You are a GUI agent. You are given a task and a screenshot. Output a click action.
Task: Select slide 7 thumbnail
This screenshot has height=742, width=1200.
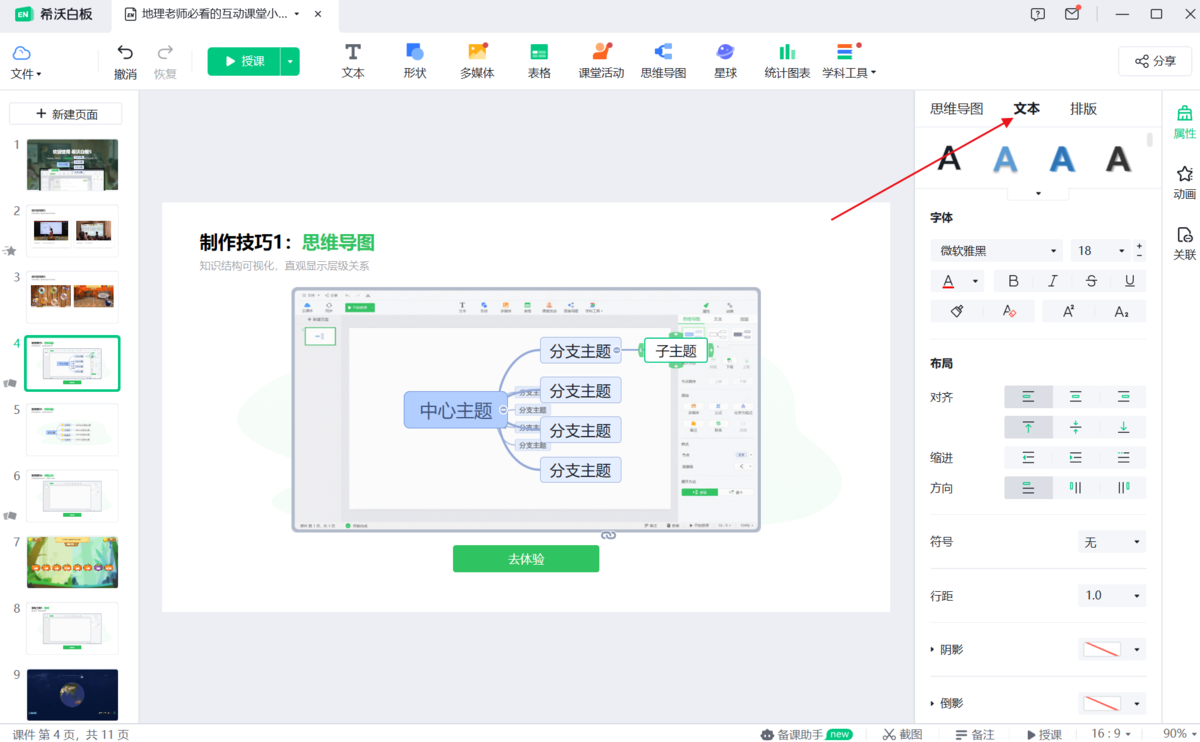point(72,562)
